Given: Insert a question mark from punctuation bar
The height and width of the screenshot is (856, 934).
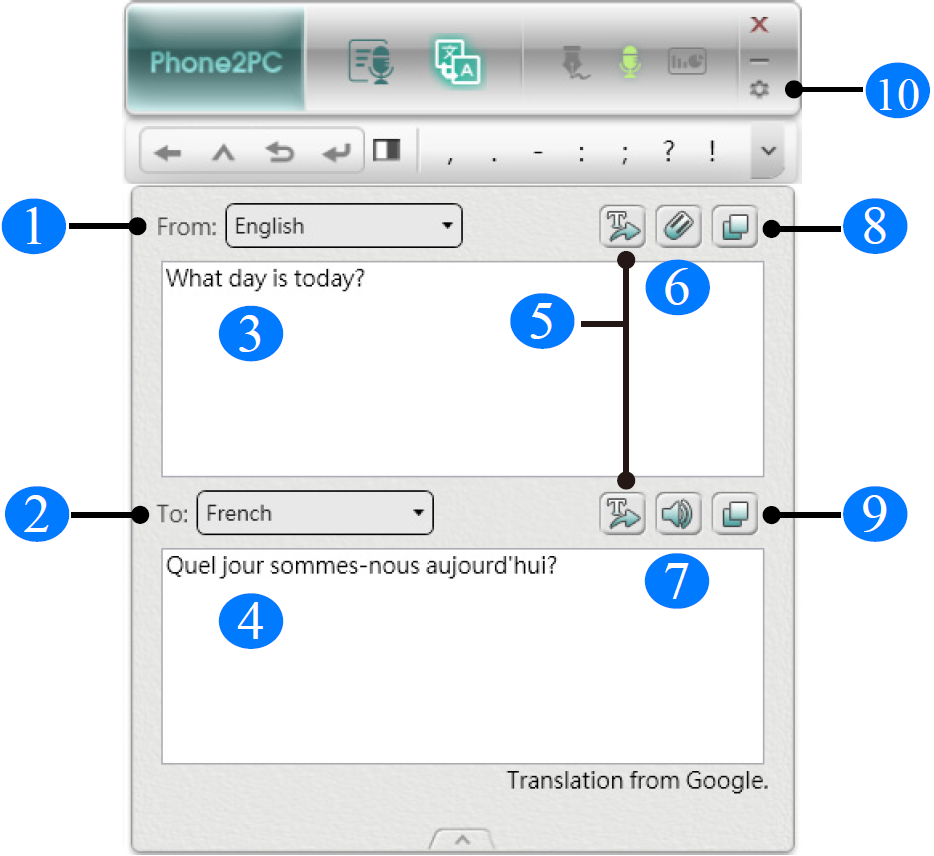Looking at the screenshot, I should click(x=669, y=152).
